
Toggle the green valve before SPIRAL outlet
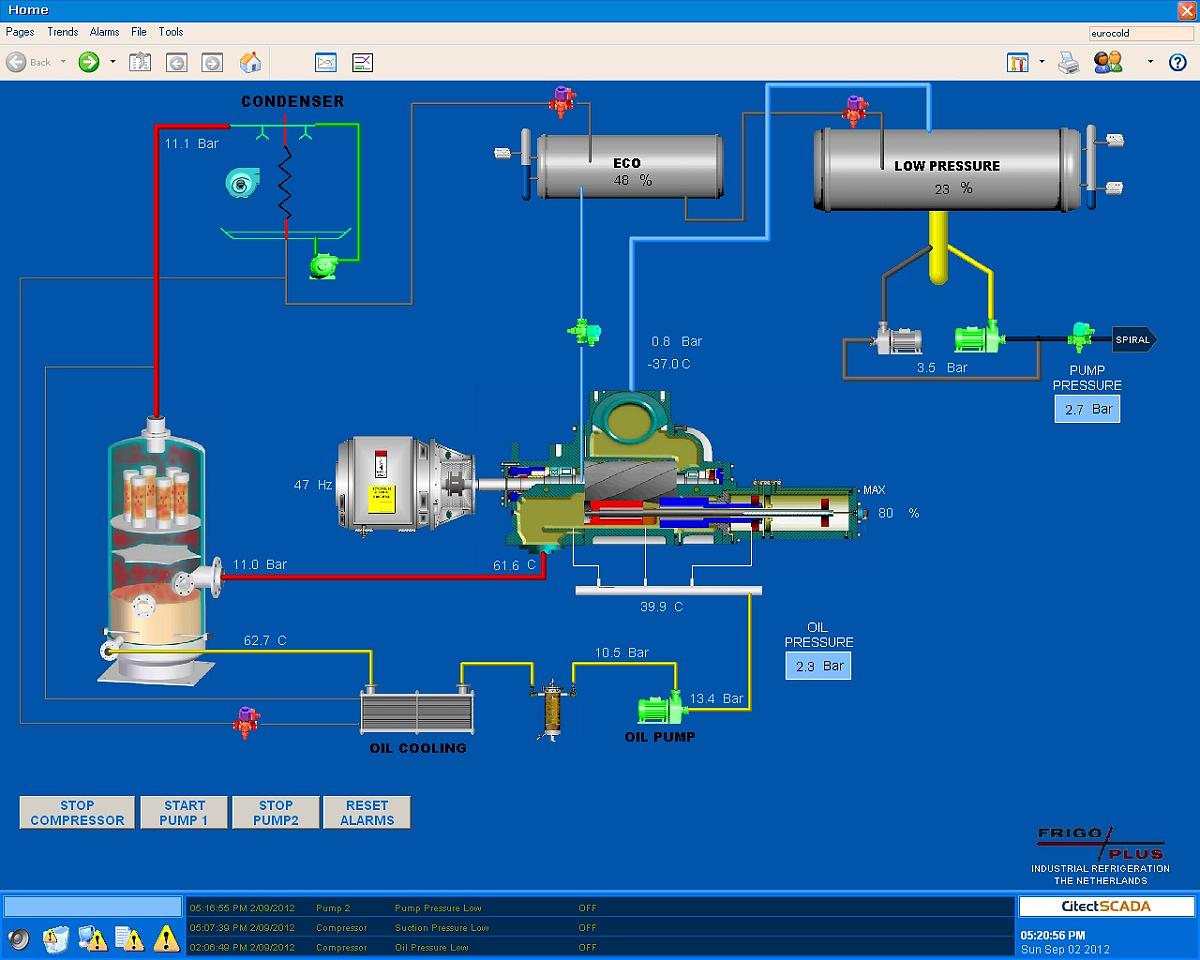click(1080, 338)
